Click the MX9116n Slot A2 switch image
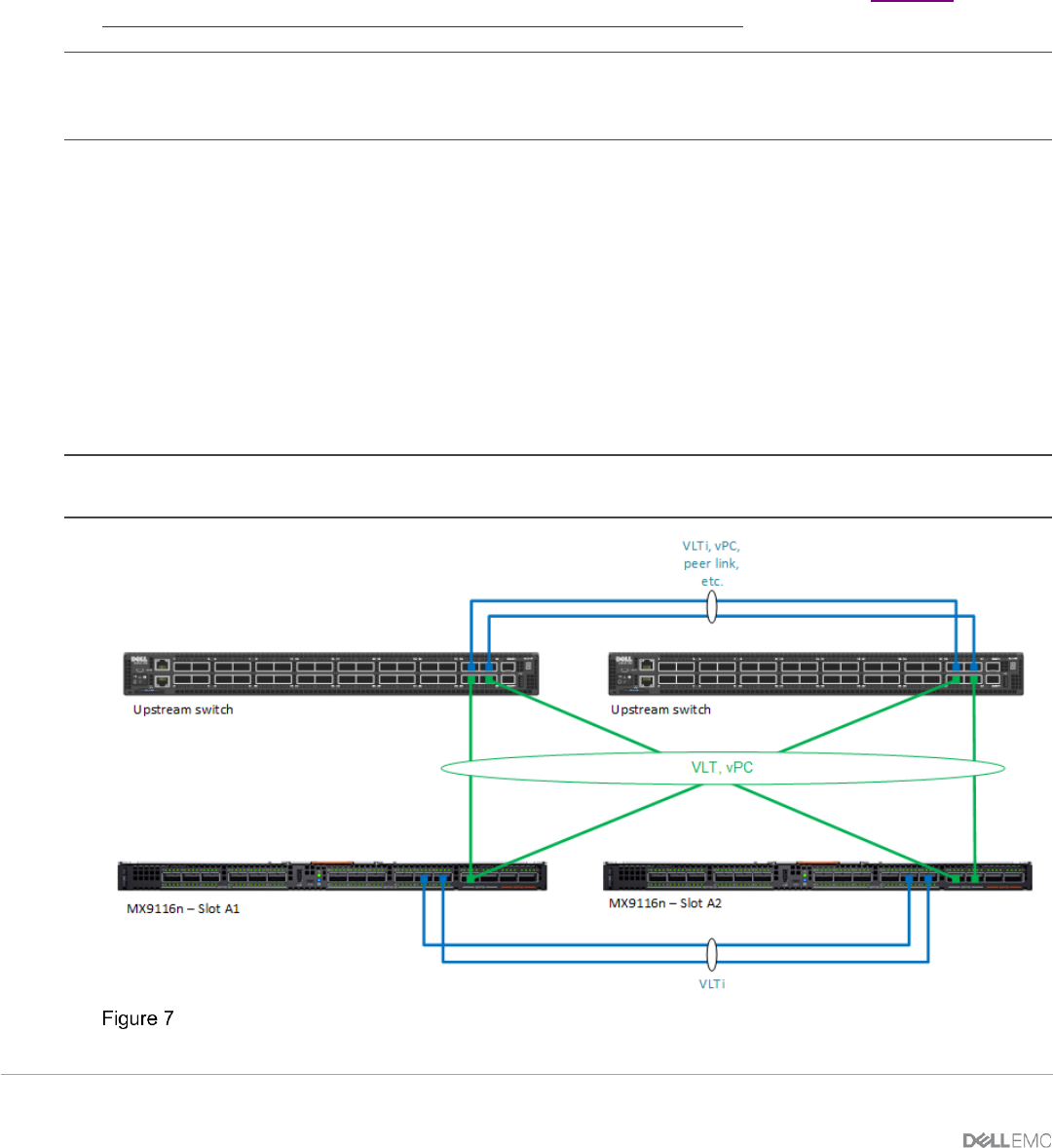This screenshot has width=1053, height=1148. (x=817, y=876)
